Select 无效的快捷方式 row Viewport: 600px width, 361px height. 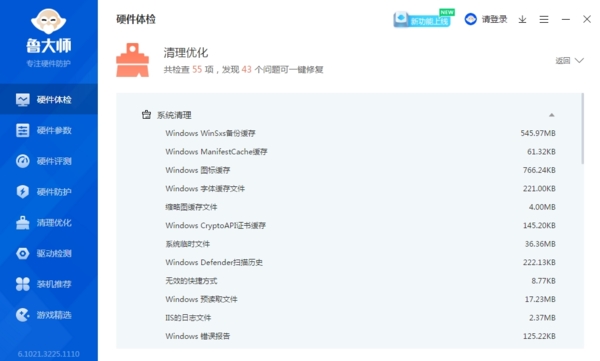click(x=360, y=281)
